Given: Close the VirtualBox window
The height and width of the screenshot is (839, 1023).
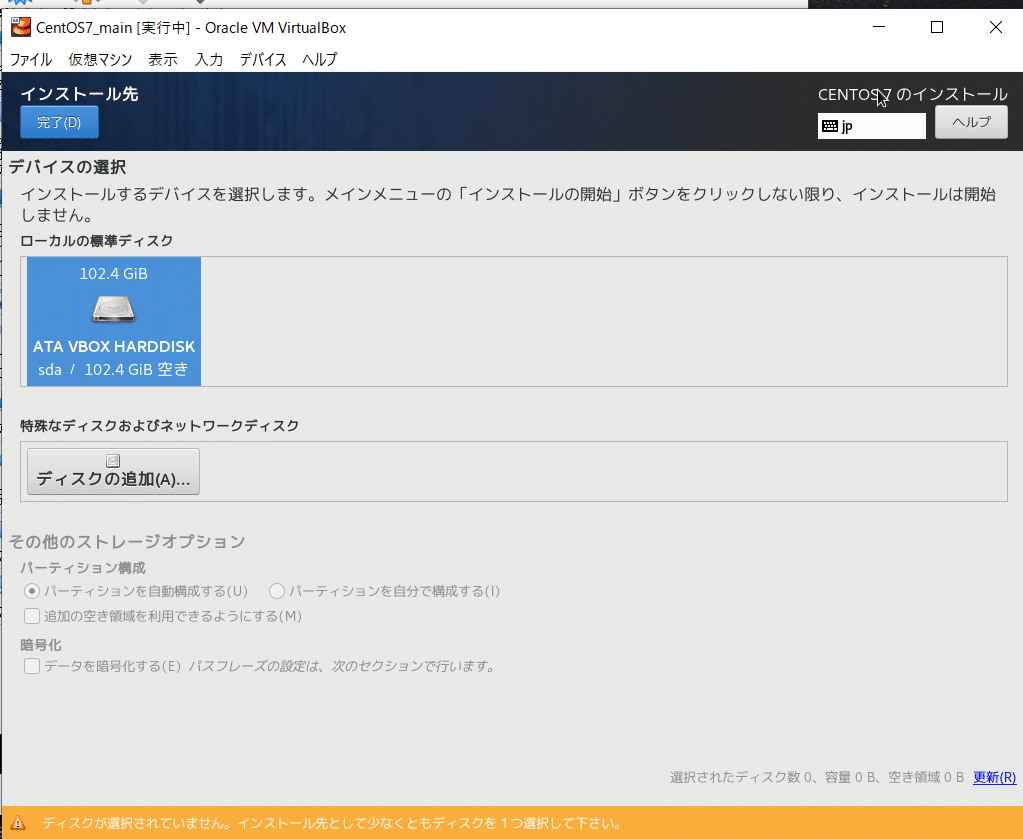Looking at the screenshot, I should click(x=996, y=27).
